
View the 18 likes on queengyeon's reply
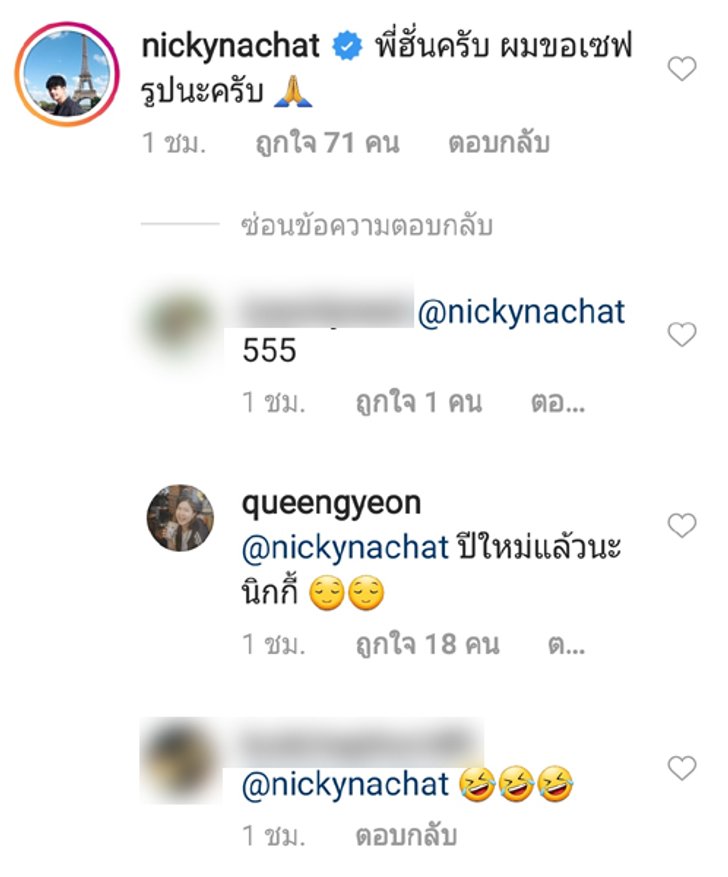[428, 644]
